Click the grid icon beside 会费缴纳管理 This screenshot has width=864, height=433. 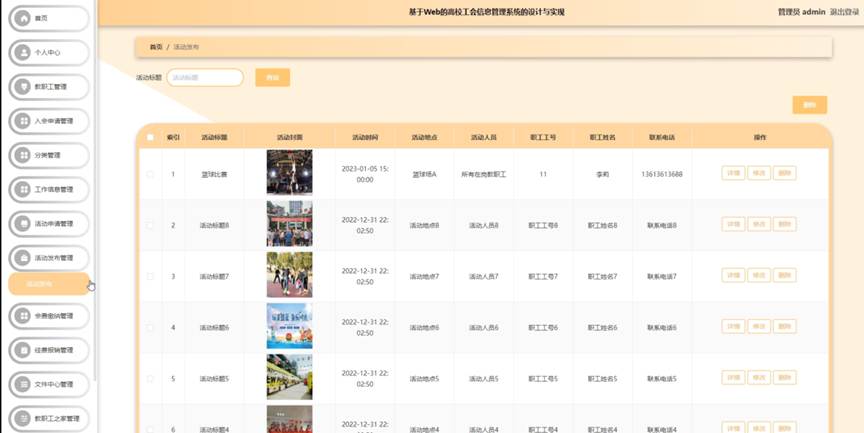point(23,316)
